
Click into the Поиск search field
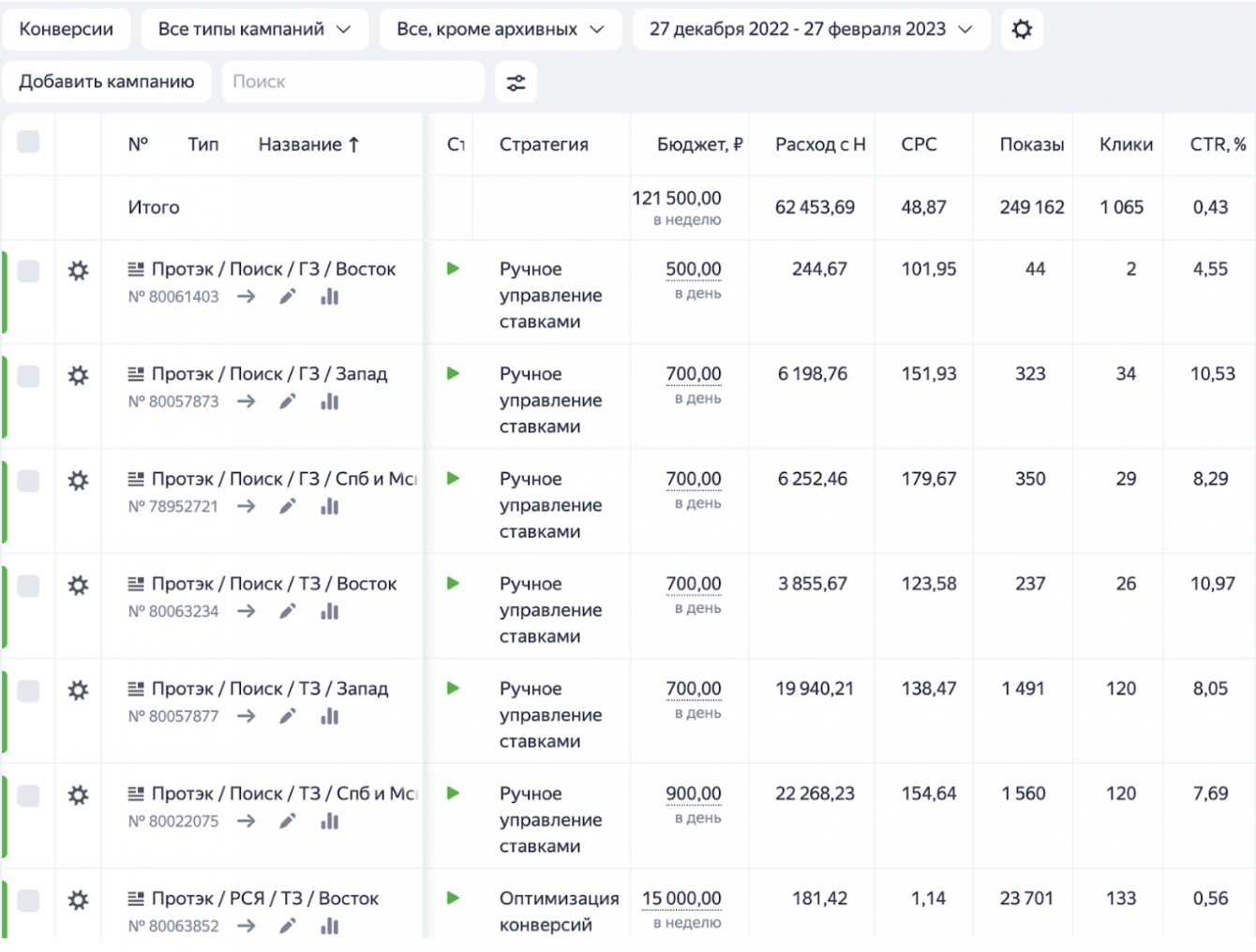[x=352, y=82]
